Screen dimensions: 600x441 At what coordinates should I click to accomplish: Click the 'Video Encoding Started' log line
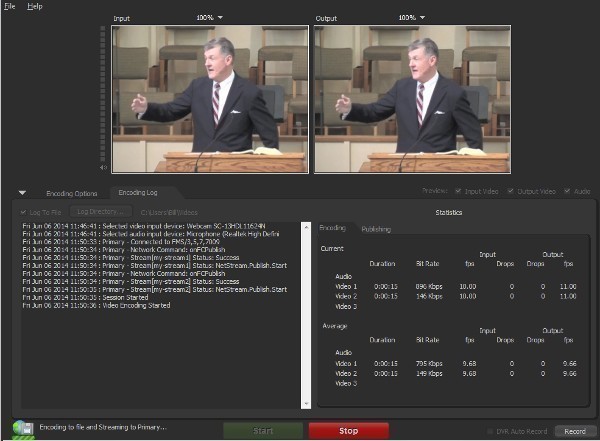[96, 305]
